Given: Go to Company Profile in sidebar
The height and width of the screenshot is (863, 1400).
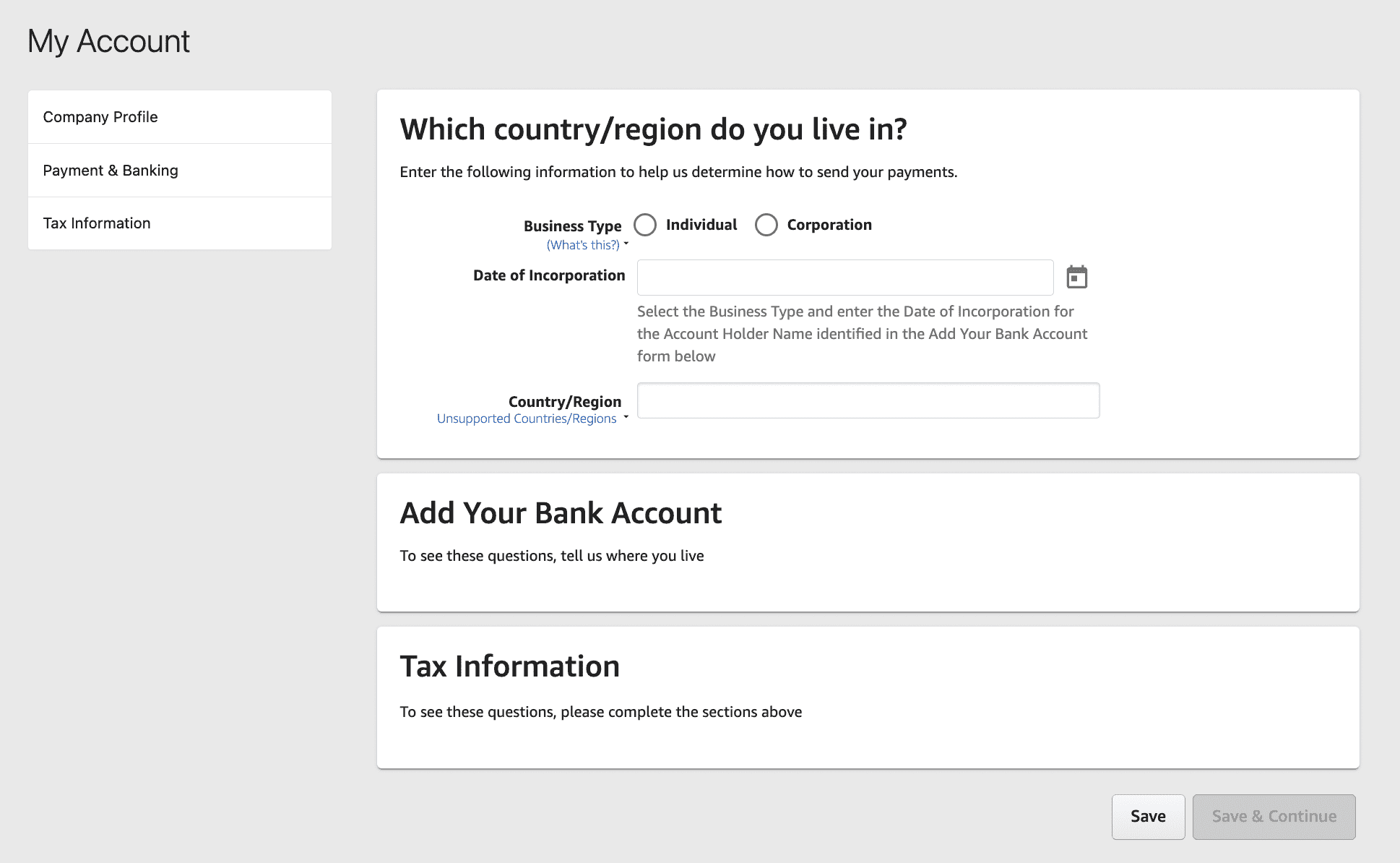Looking at the screenshot, I should click(100, 117).
